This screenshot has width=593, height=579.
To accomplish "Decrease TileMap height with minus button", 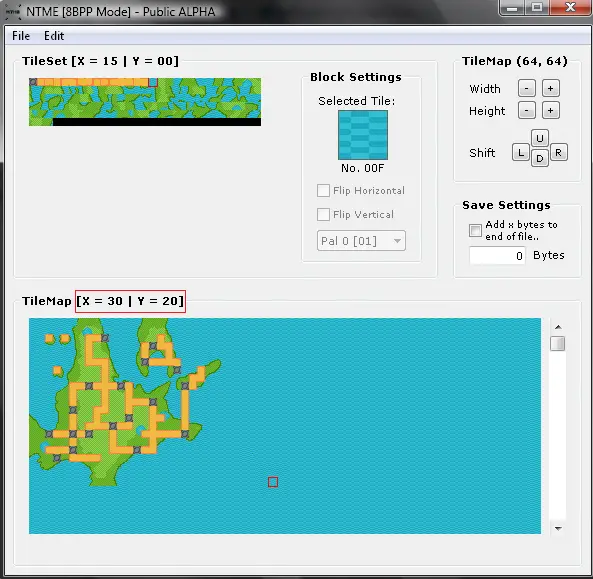I will [x=526, y=111].
